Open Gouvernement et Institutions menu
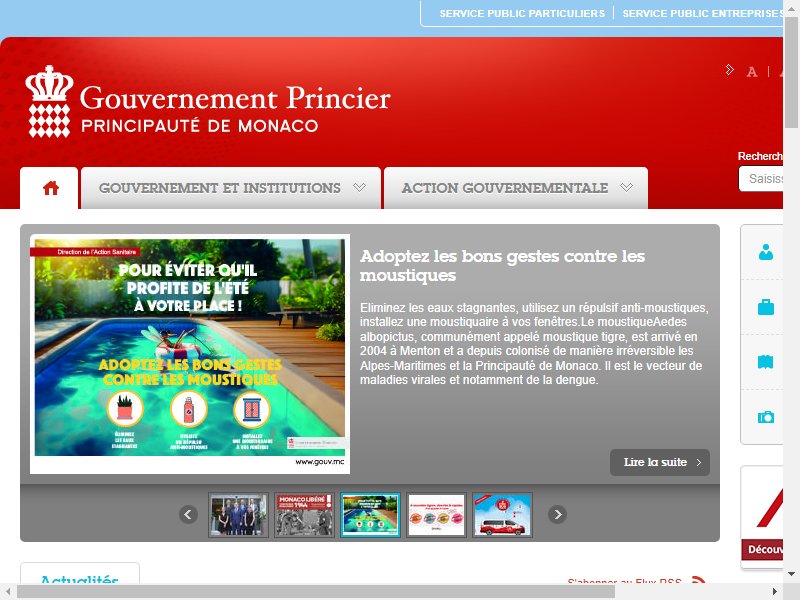This screenshot has height=600, width=800. [231, 188]
